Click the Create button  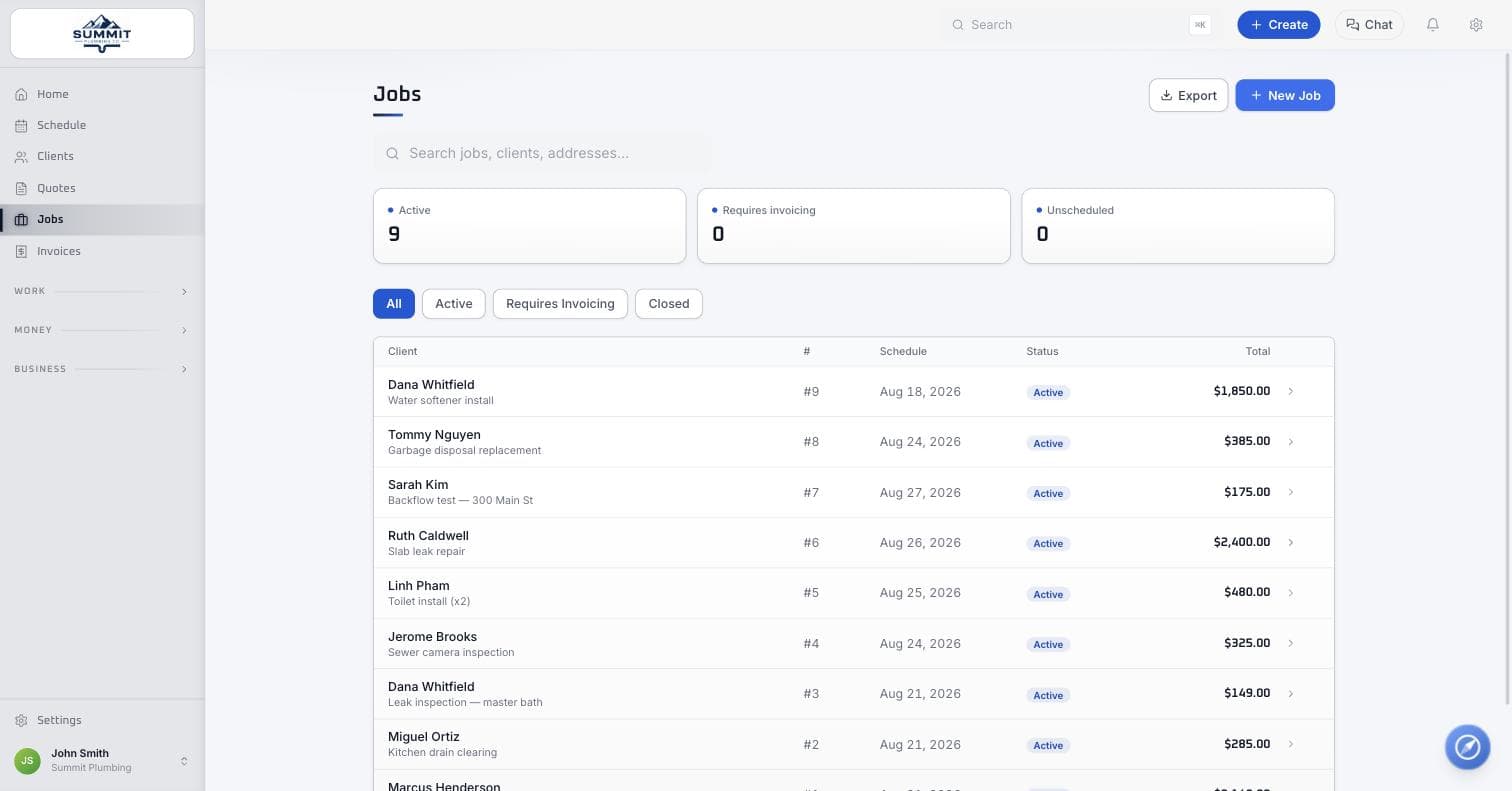tap(1279, 25)
